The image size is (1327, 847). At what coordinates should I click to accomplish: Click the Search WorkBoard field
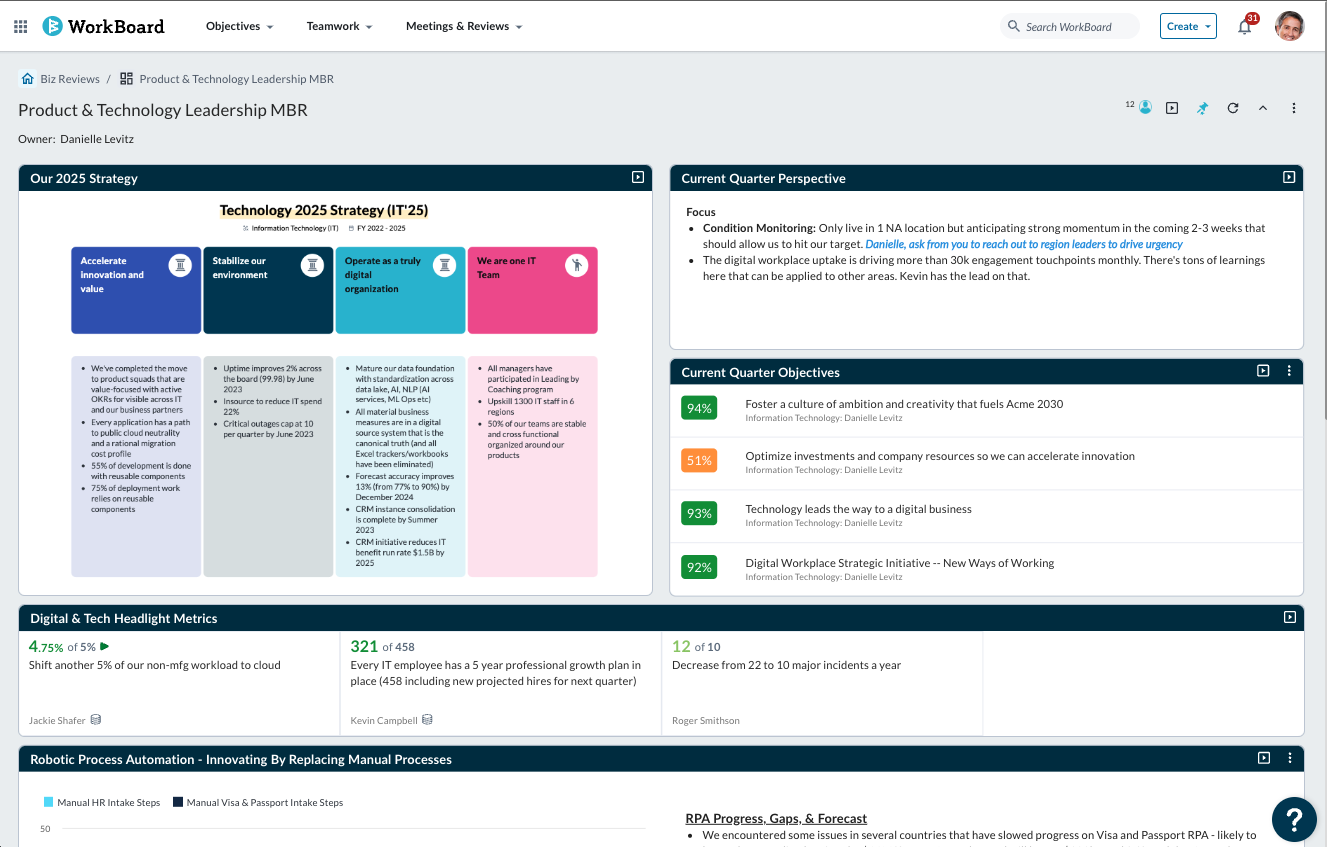point(1069,27)
